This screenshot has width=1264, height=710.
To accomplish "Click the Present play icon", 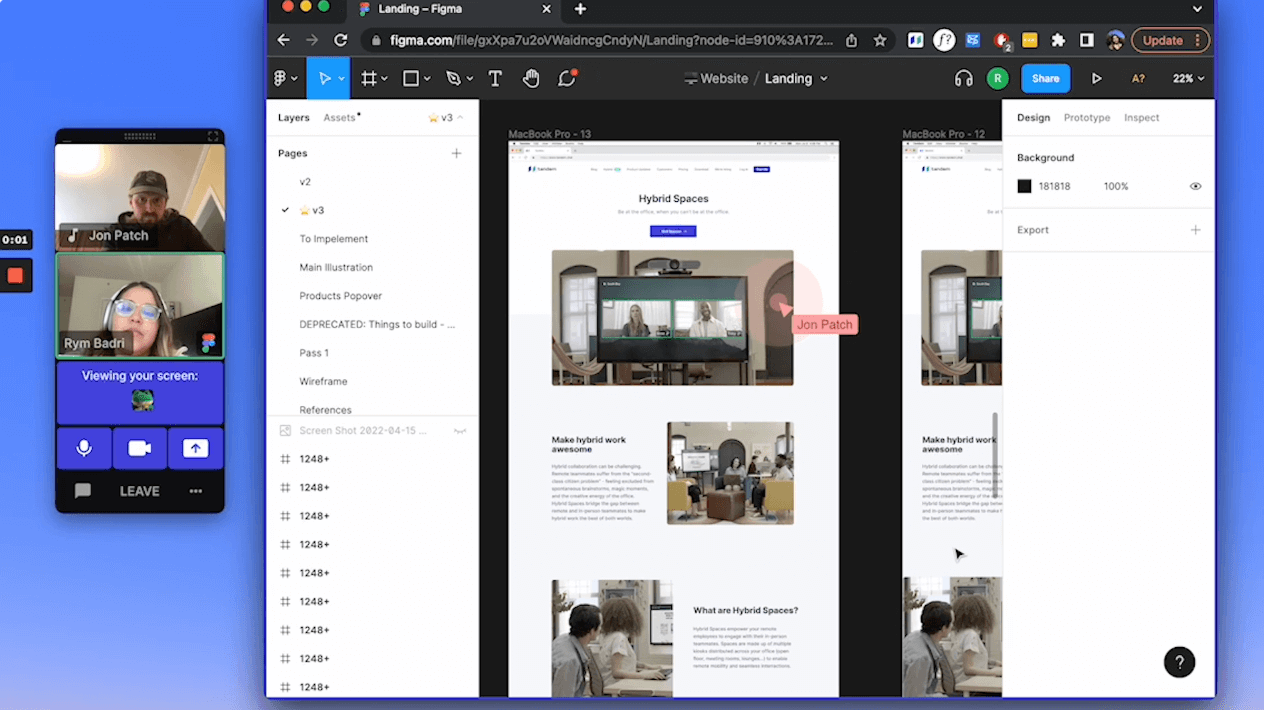I will (x=1096, y=79).
